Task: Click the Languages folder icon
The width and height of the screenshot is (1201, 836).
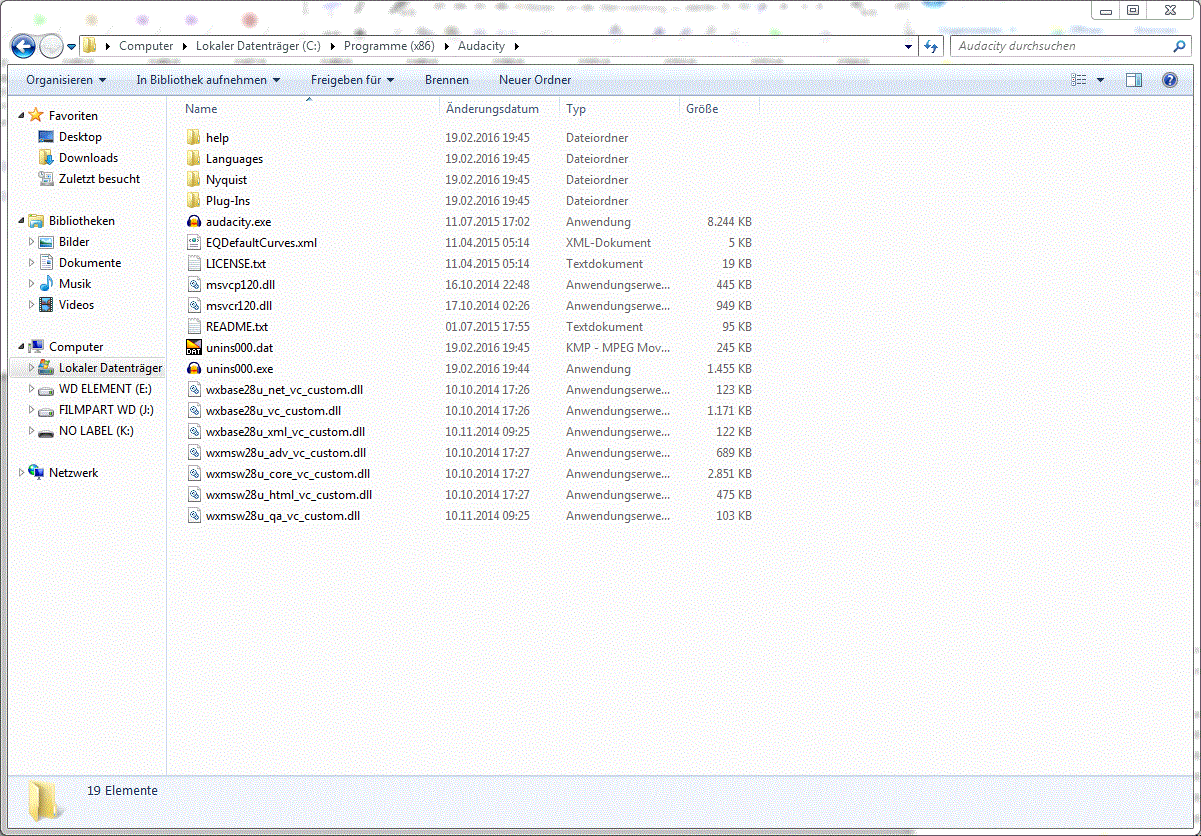Action: tap(194, 159)
